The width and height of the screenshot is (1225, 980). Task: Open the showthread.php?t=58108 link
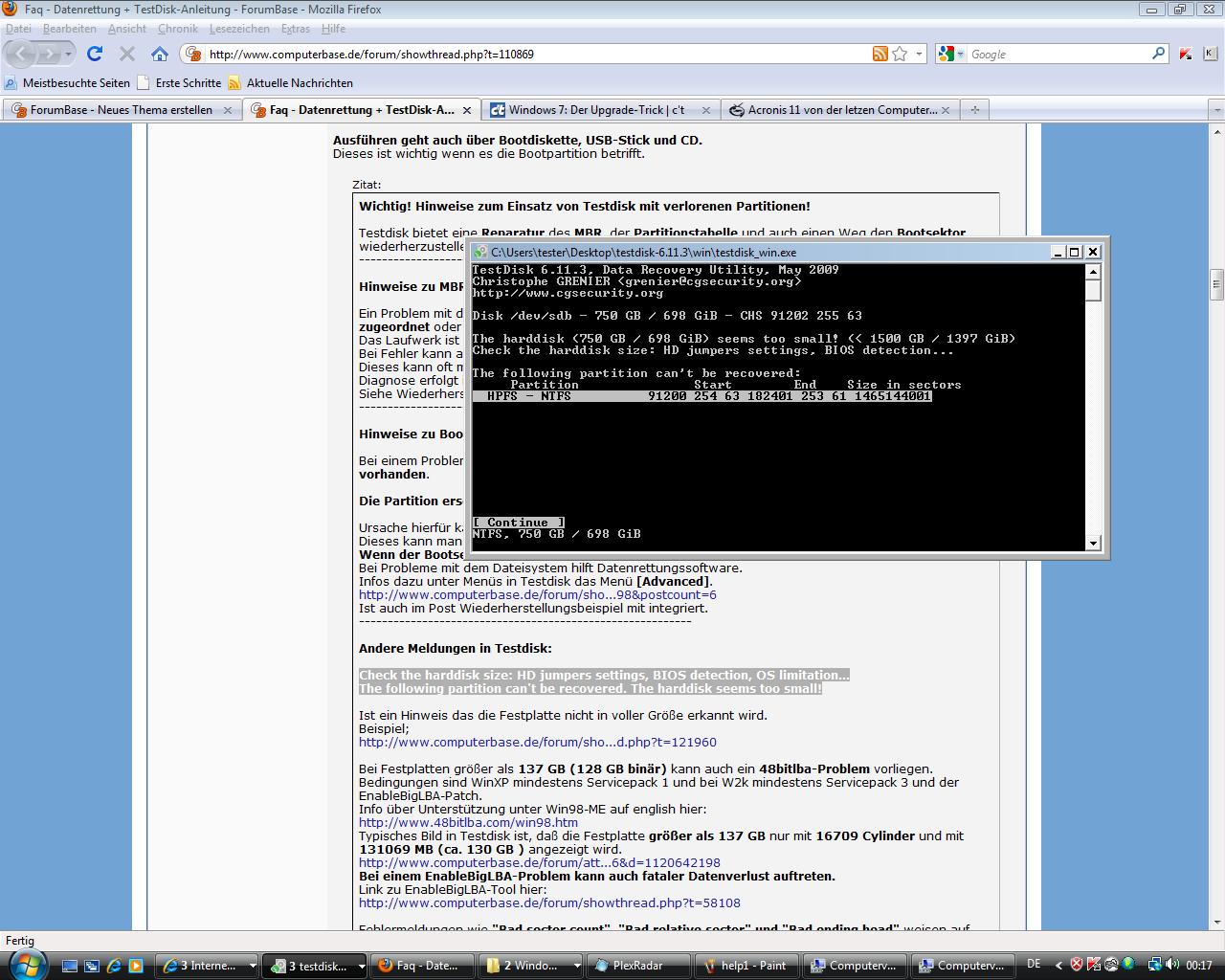click(549, 902)
